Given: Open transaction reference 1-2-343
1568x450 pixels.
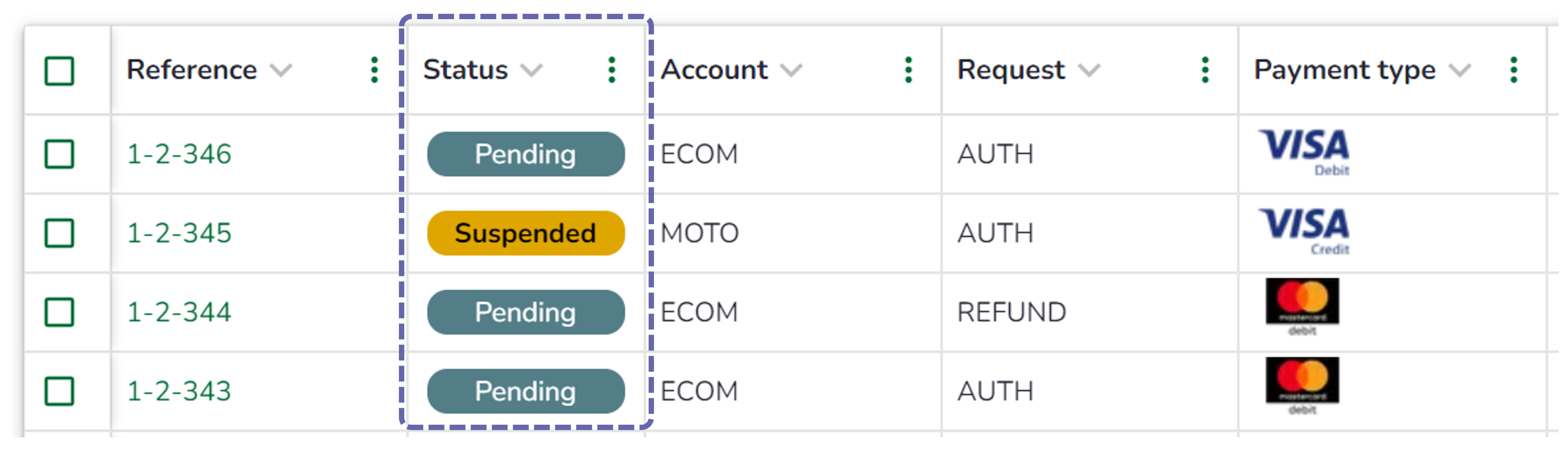Looking at the screenshot, I should tap(179, 391).
